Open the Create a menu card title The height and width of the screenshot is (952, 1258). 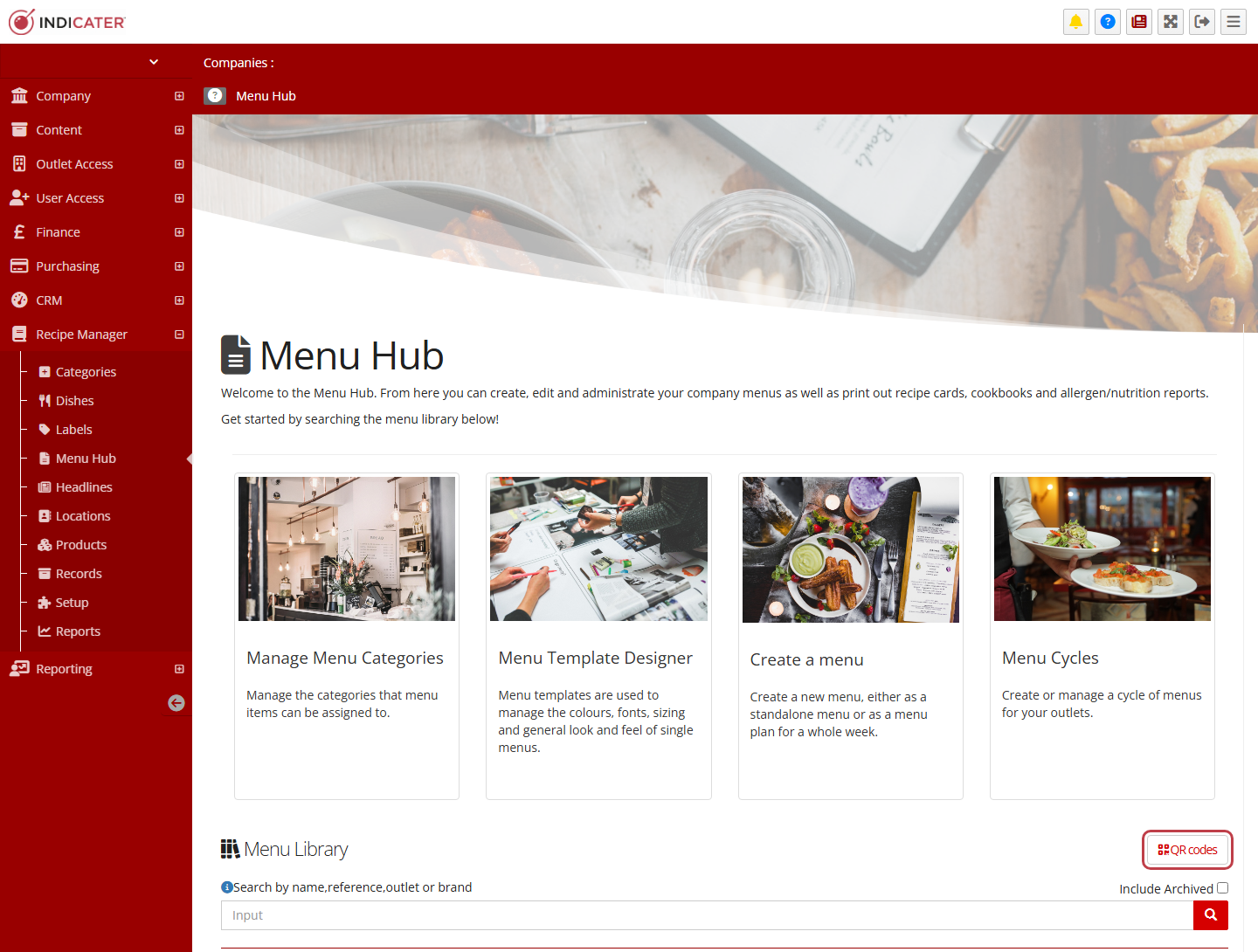806,659
